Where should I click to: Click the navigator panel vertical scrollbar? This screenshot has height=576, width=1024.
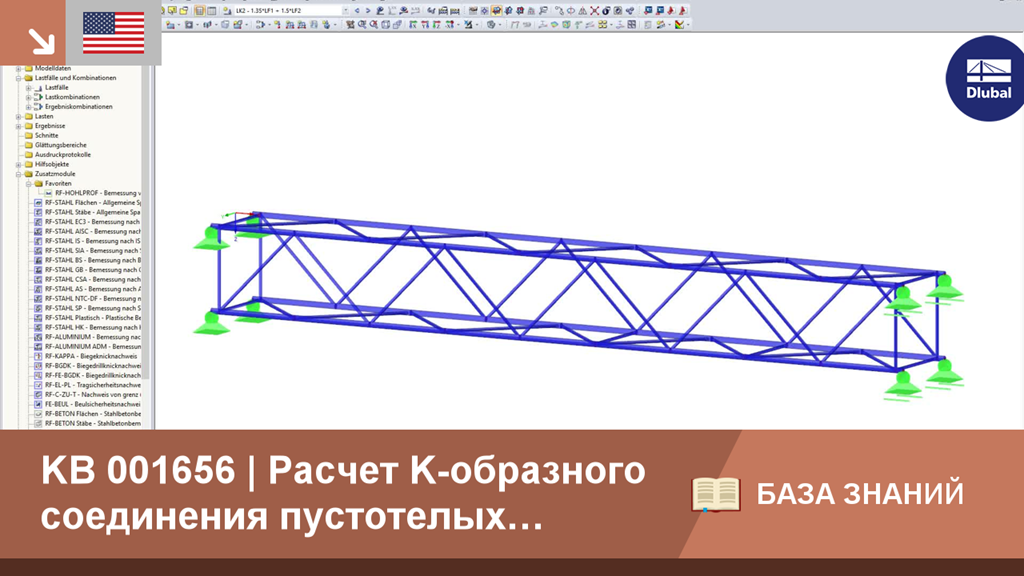[x=146, y=222]
